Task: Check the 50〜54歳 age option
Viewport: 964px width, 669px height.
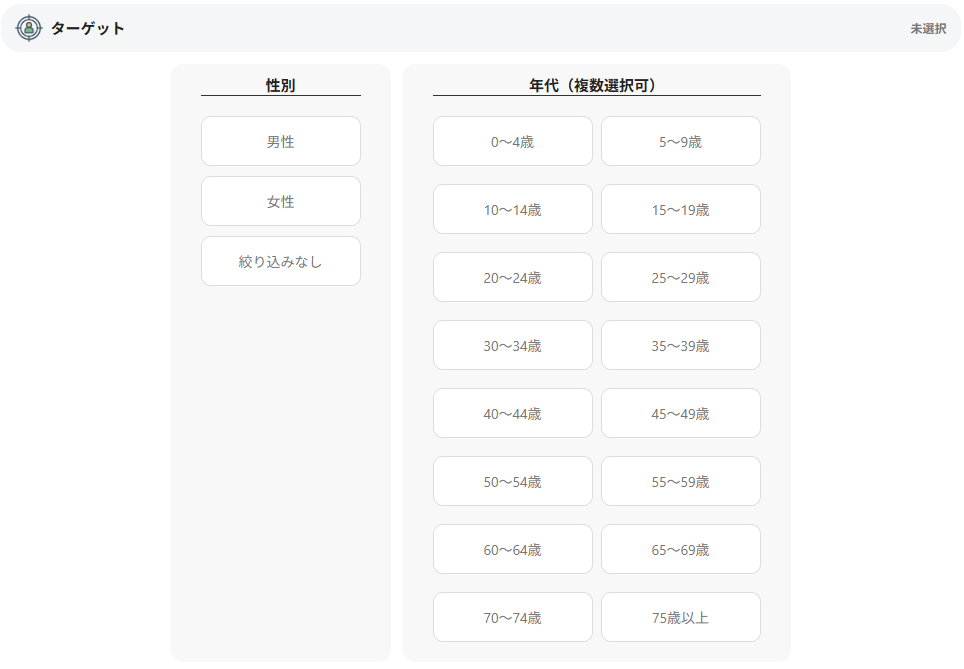Action: click(512, 481)
